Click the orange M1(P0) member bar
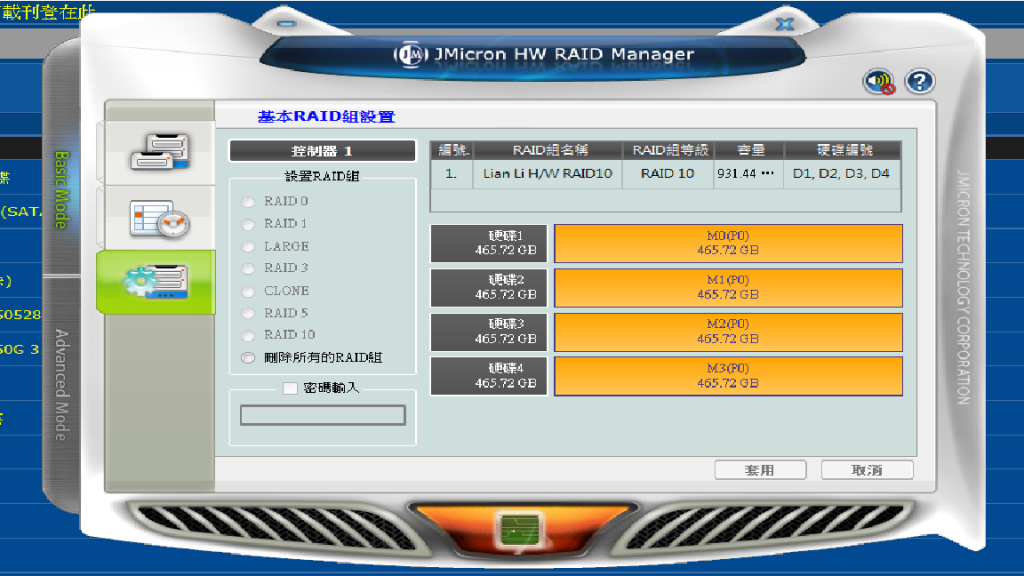 coord(728,287)
